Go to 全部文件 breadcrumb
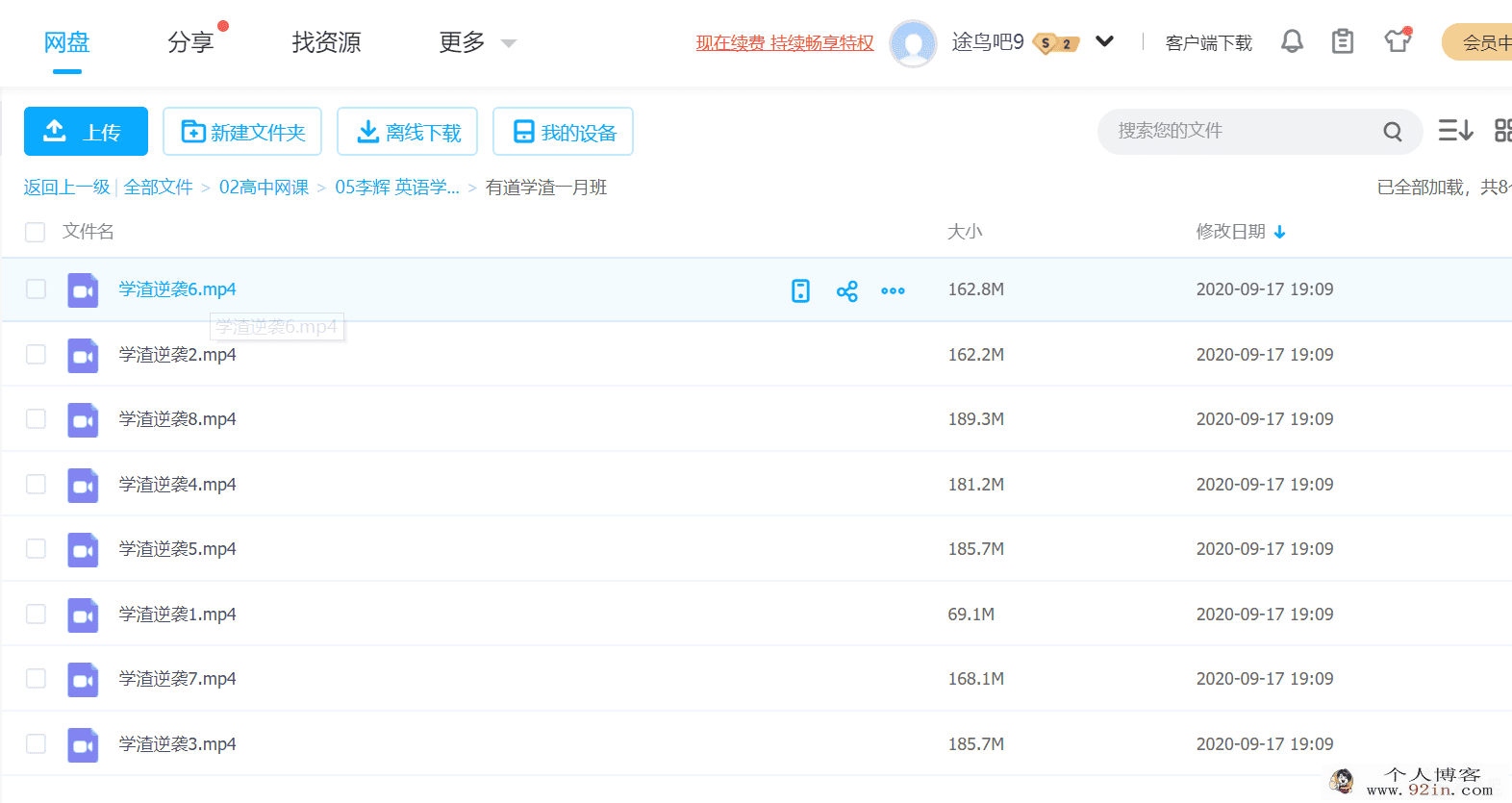The height and width of the screenshot is (803, 1512). pos(159,188)
